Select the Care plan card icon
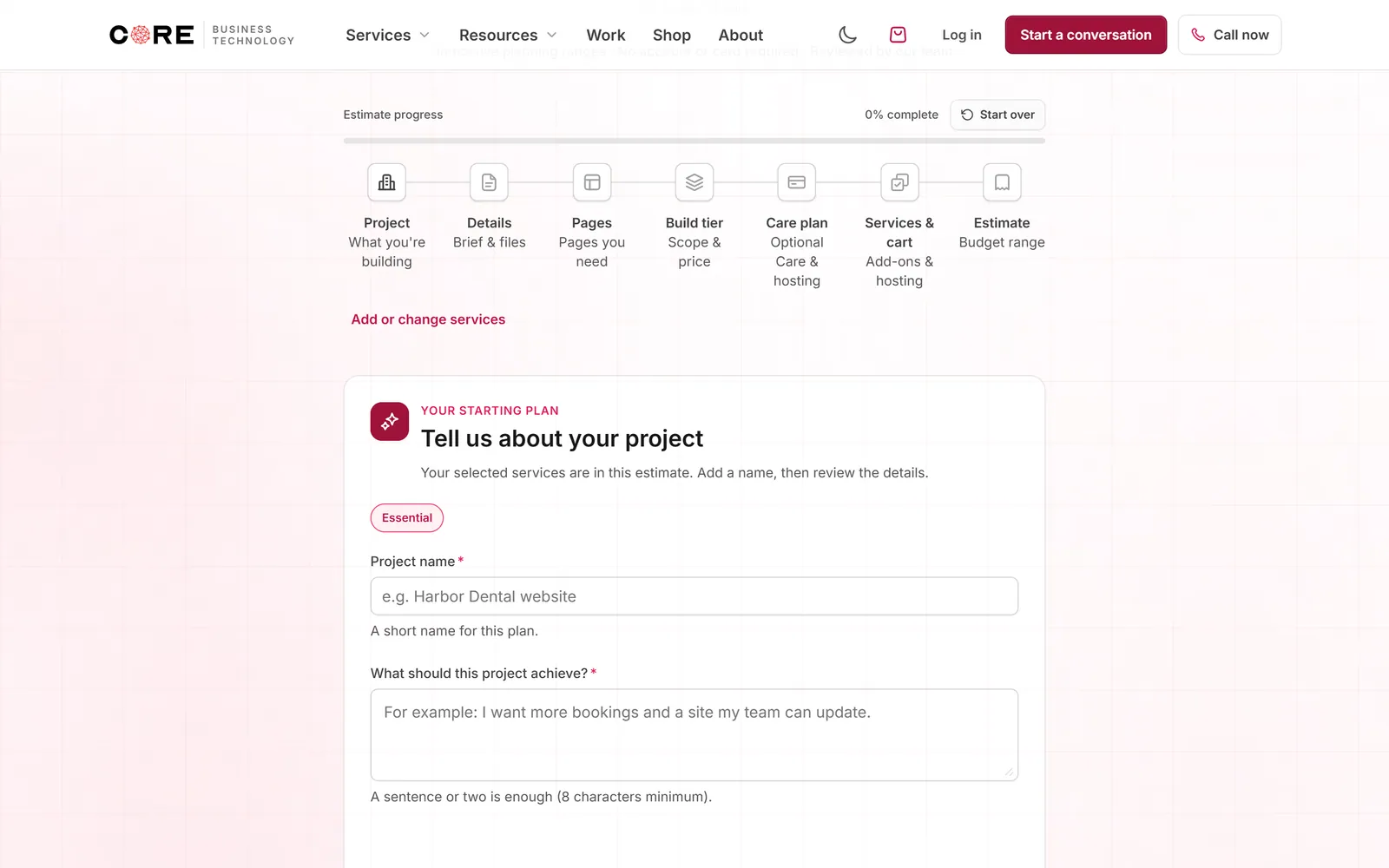Viewport: 1389px width, 868px height. click(x=797, y=182)
